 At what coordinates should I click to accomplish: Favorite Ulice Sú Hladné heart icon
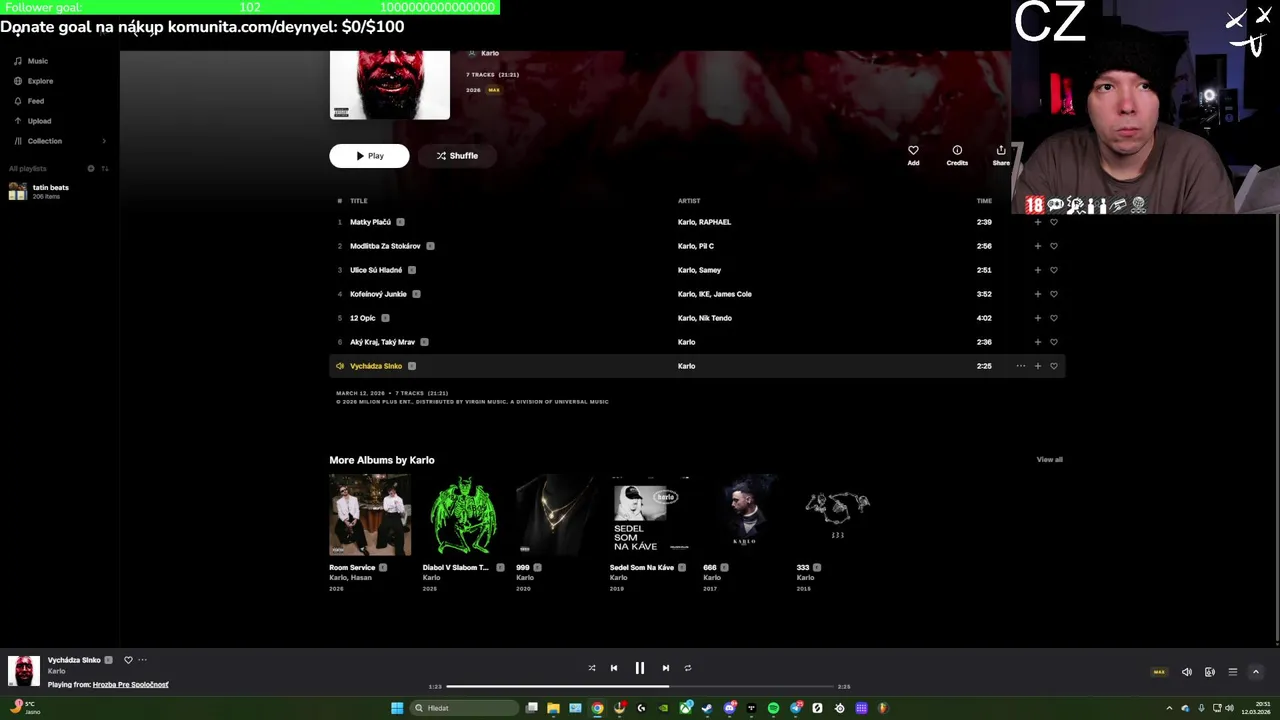tap(1053, 270)
